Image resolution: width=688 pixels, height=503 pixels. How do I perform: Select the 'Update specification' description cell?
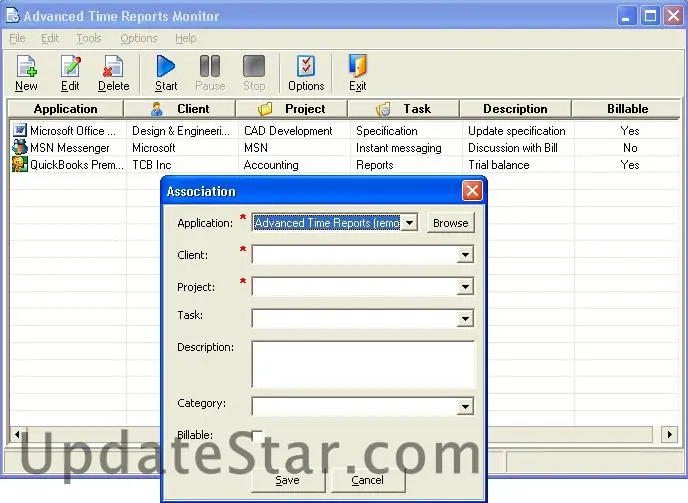coord(517,131)
